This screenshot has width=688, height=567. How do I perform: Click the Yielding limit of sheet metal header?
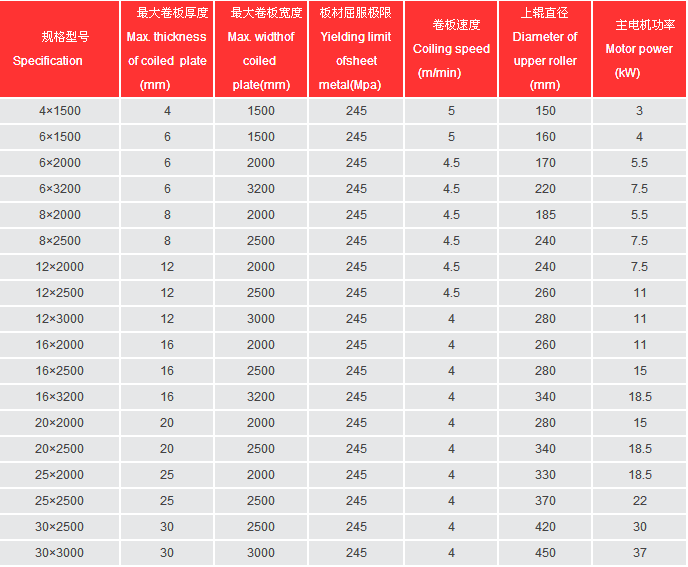(356, 49)
